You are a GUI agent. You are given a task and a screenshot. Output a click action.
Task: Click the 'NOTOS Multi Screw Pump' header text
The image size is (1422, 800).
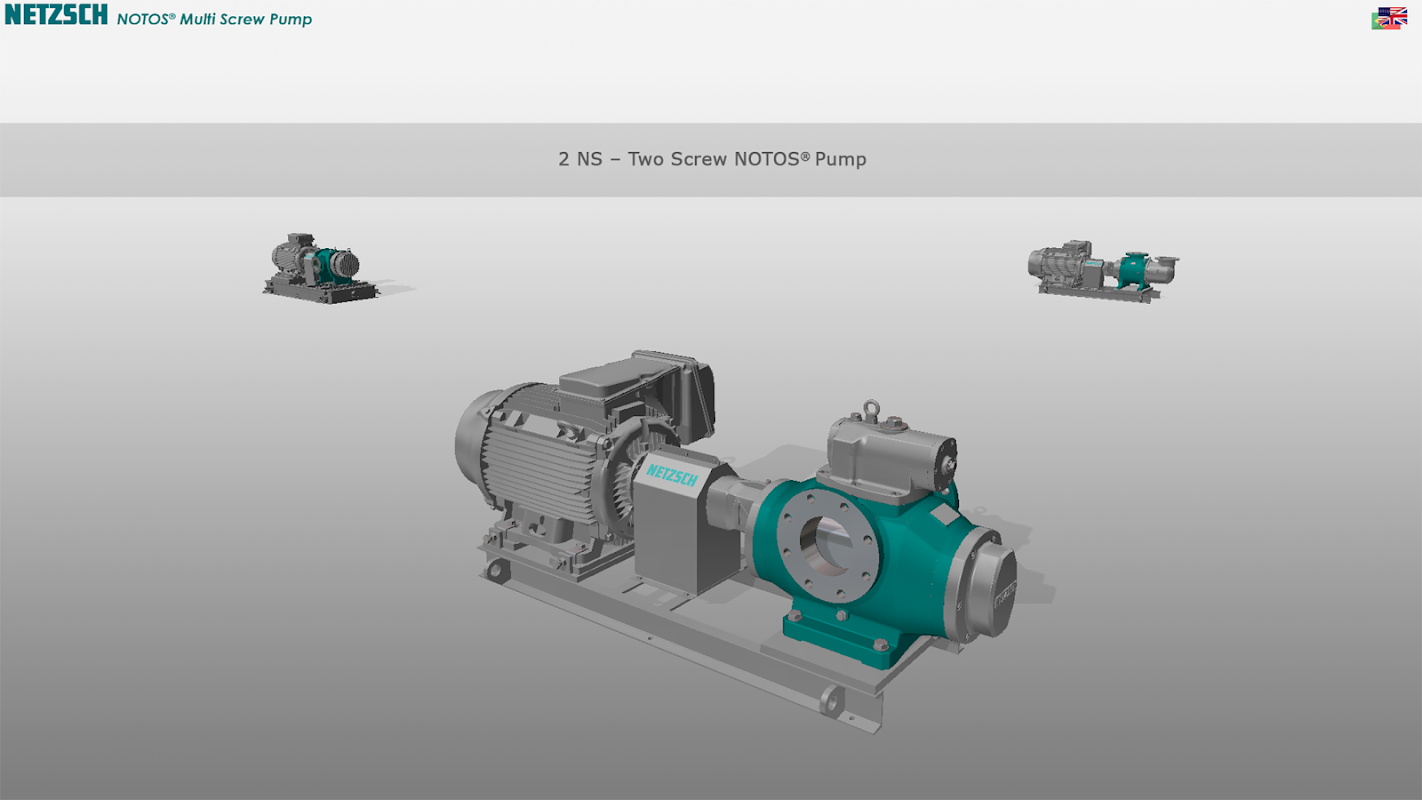point(214,19)
